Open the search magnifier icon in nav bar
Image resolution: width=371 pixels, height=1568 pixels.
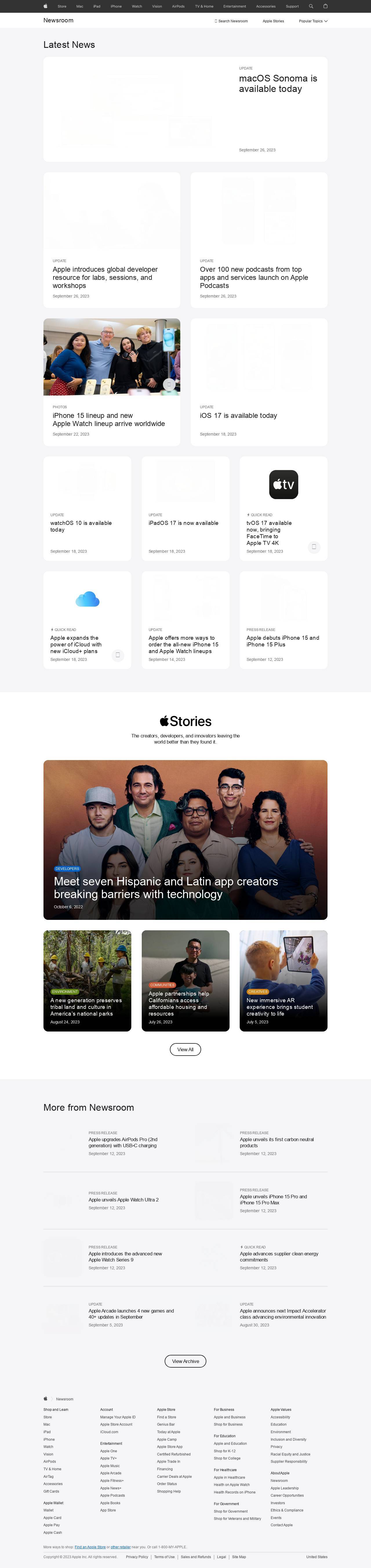311,6
